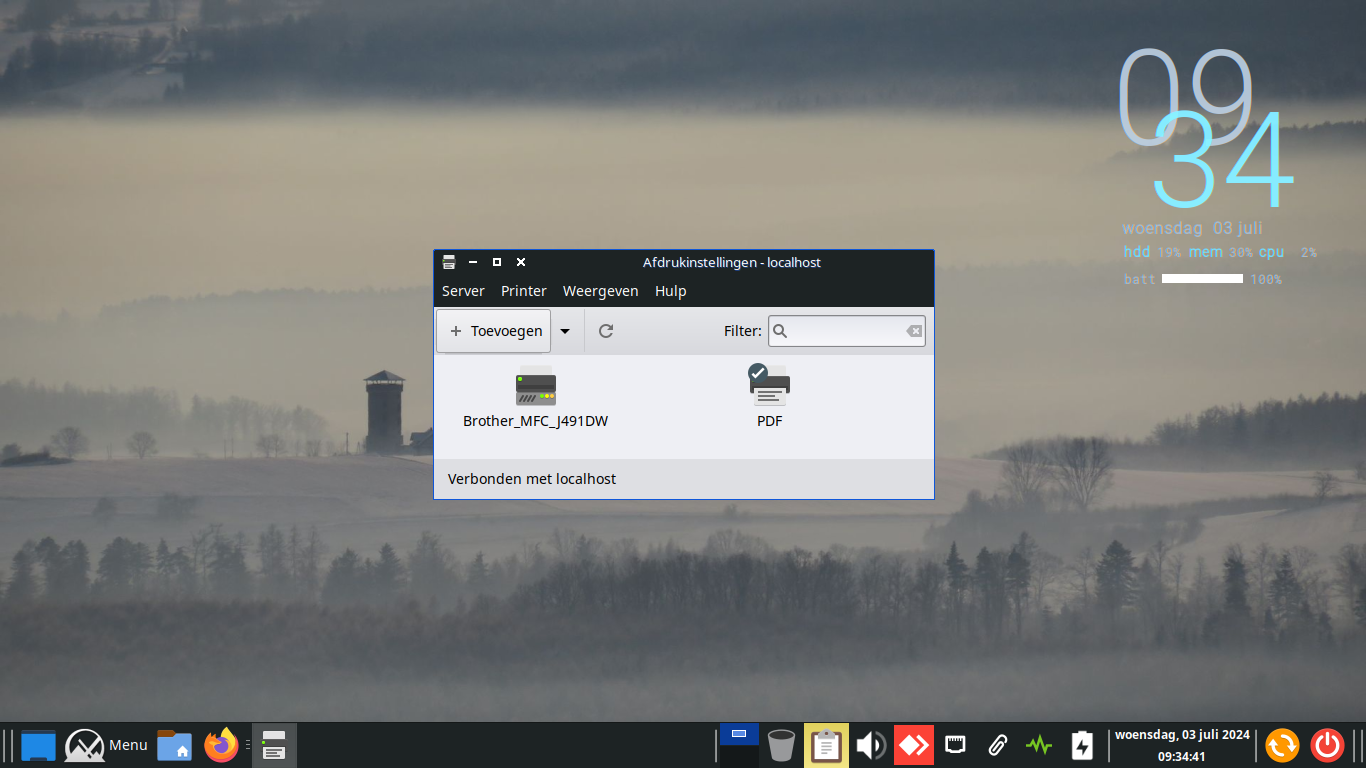Viewport: 1366px width, 768px height.
Task: Open the Hulp menu
Action: point(670,291)
